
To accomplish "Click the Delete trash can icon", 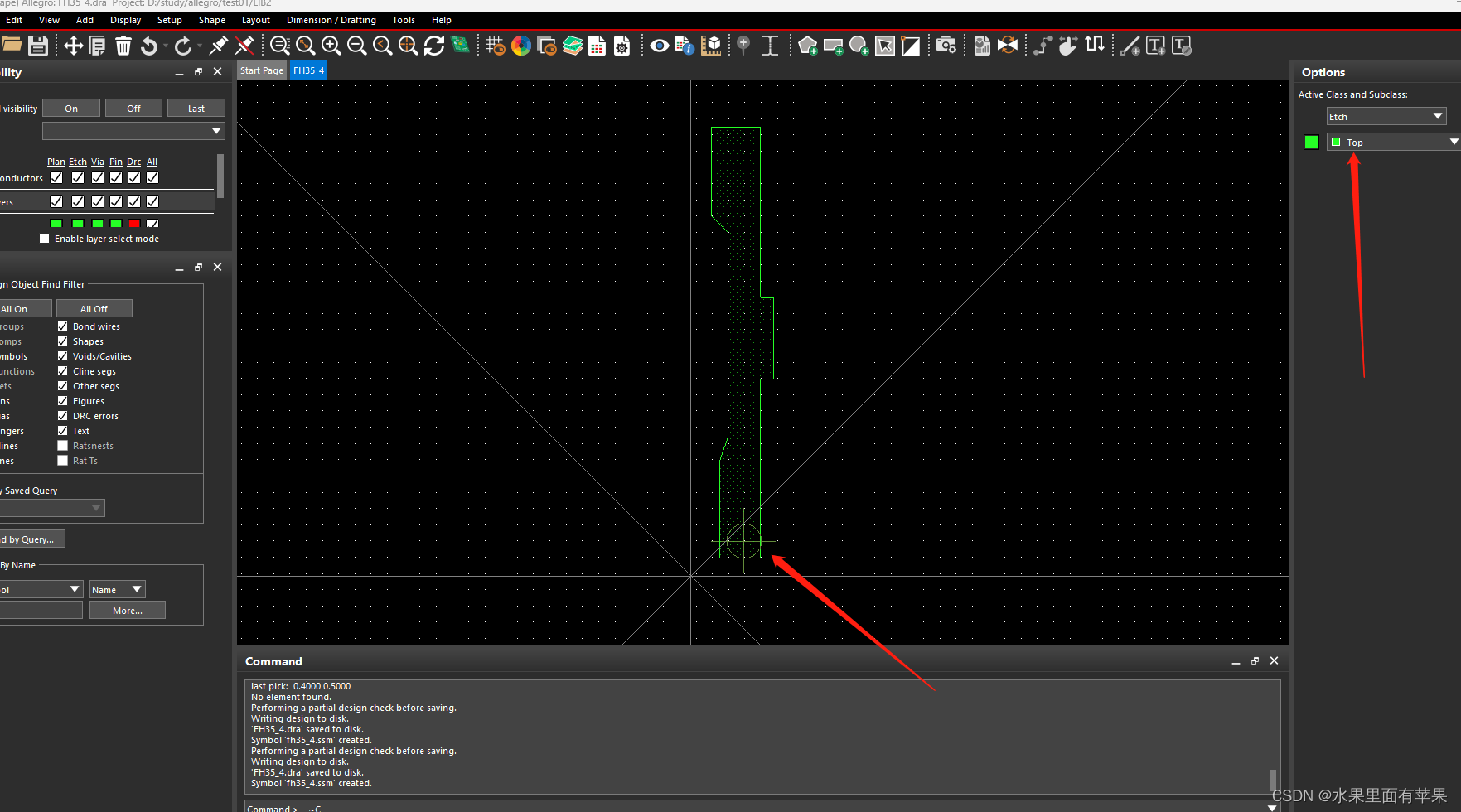I will tap(123, 46).
